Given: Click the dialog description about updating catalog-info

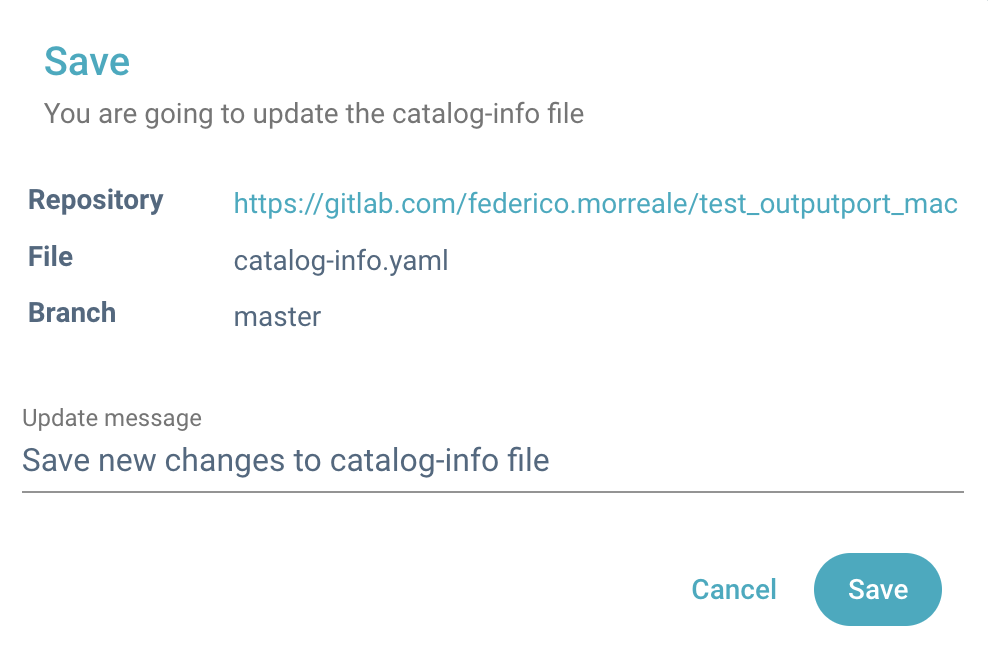Looking at the screenshot, I should (313, 113).
